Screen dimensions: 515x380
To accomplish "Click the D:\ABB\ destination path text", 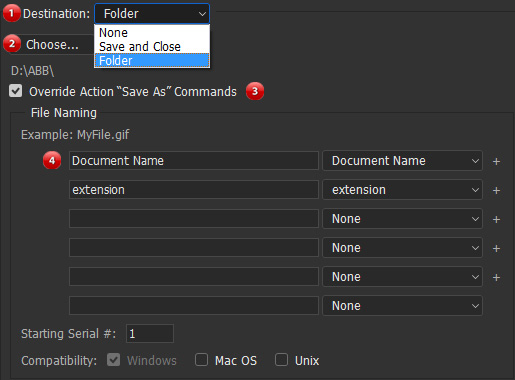I will pyautogui.click(x=32, y=71).
